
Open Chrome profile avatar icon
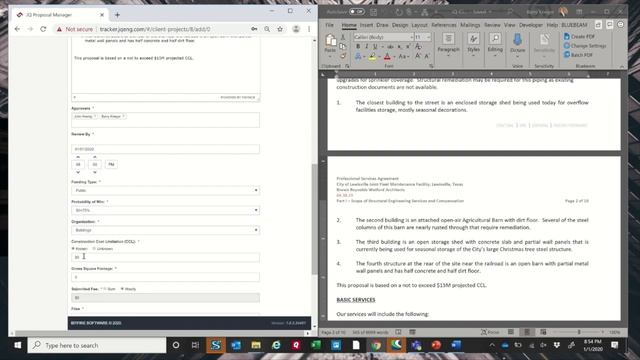click(x=296, y=29)
